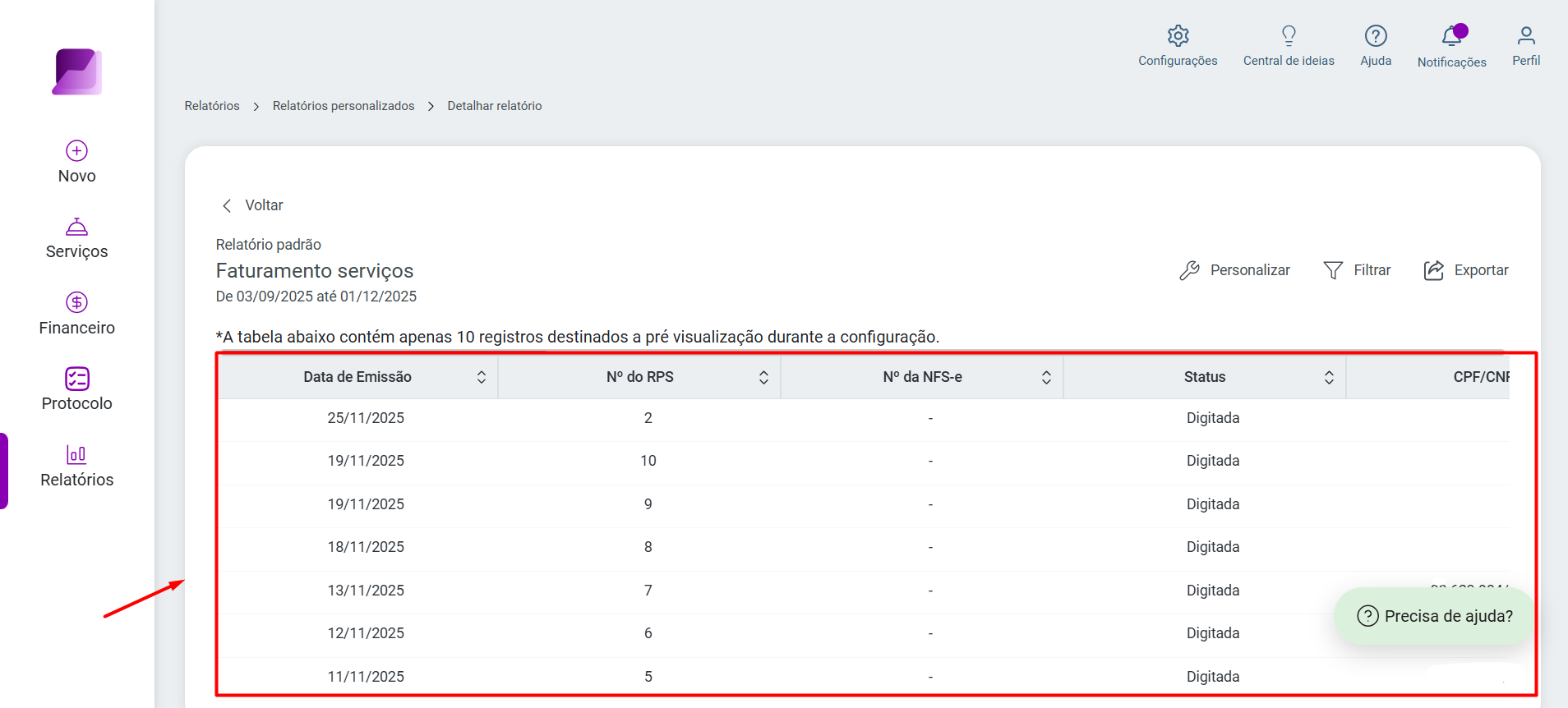Click RPS number 2 cell

pyautogui.click(x=648, y=418)
